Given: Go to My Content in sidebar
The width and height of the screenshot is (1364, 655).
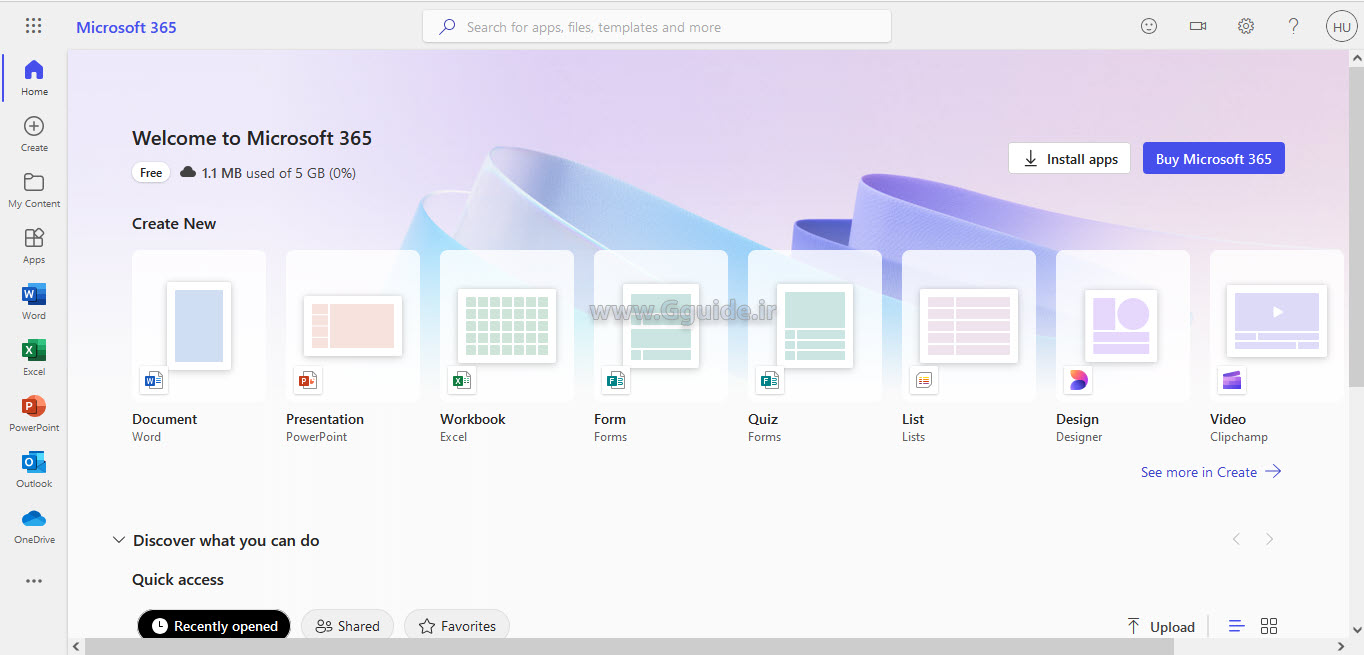Looking at the screenshot, I should coord(34,189).
